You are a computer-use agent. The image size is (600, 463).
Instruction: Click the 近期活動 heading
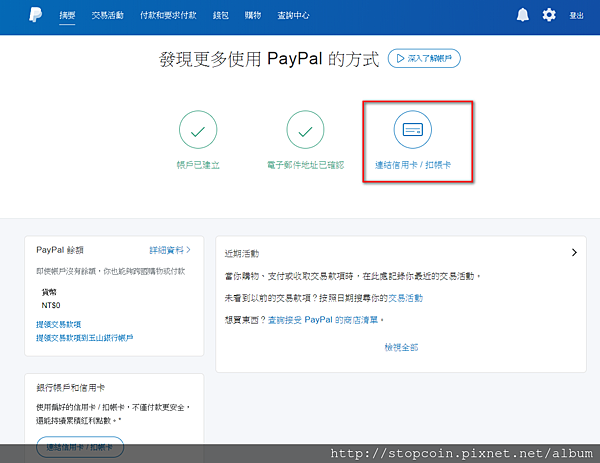[242, 253]
